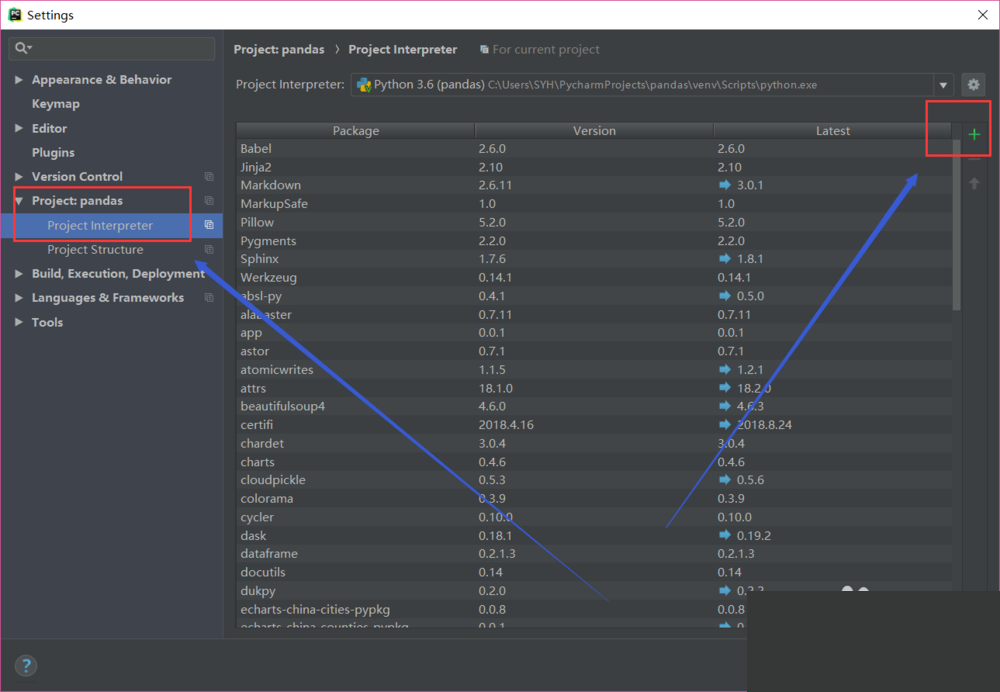The image size is (1000, 692).
Task: Click the PyCharm logo in title bar
Action: tap(15, 15)
